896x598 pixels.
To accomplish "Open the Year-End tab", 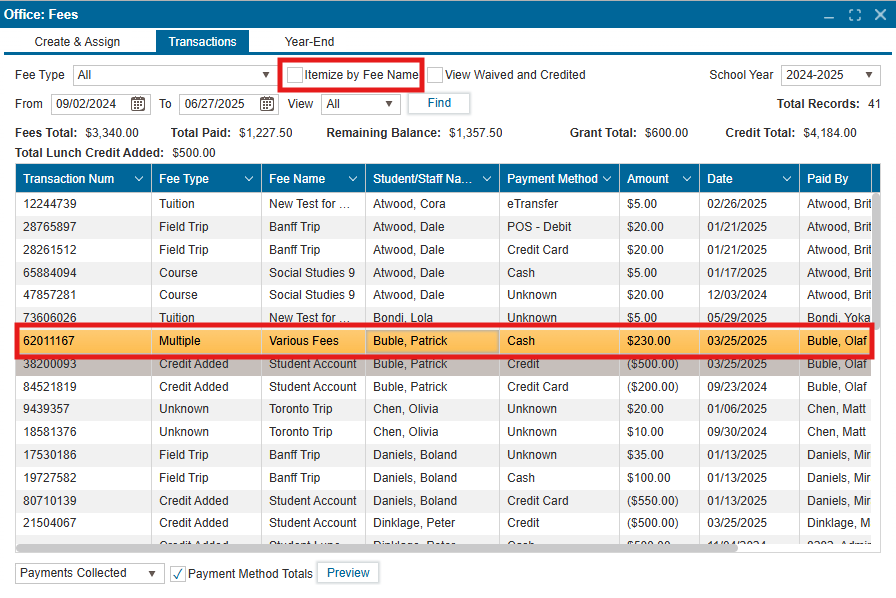I will click(x=309, y=42).
